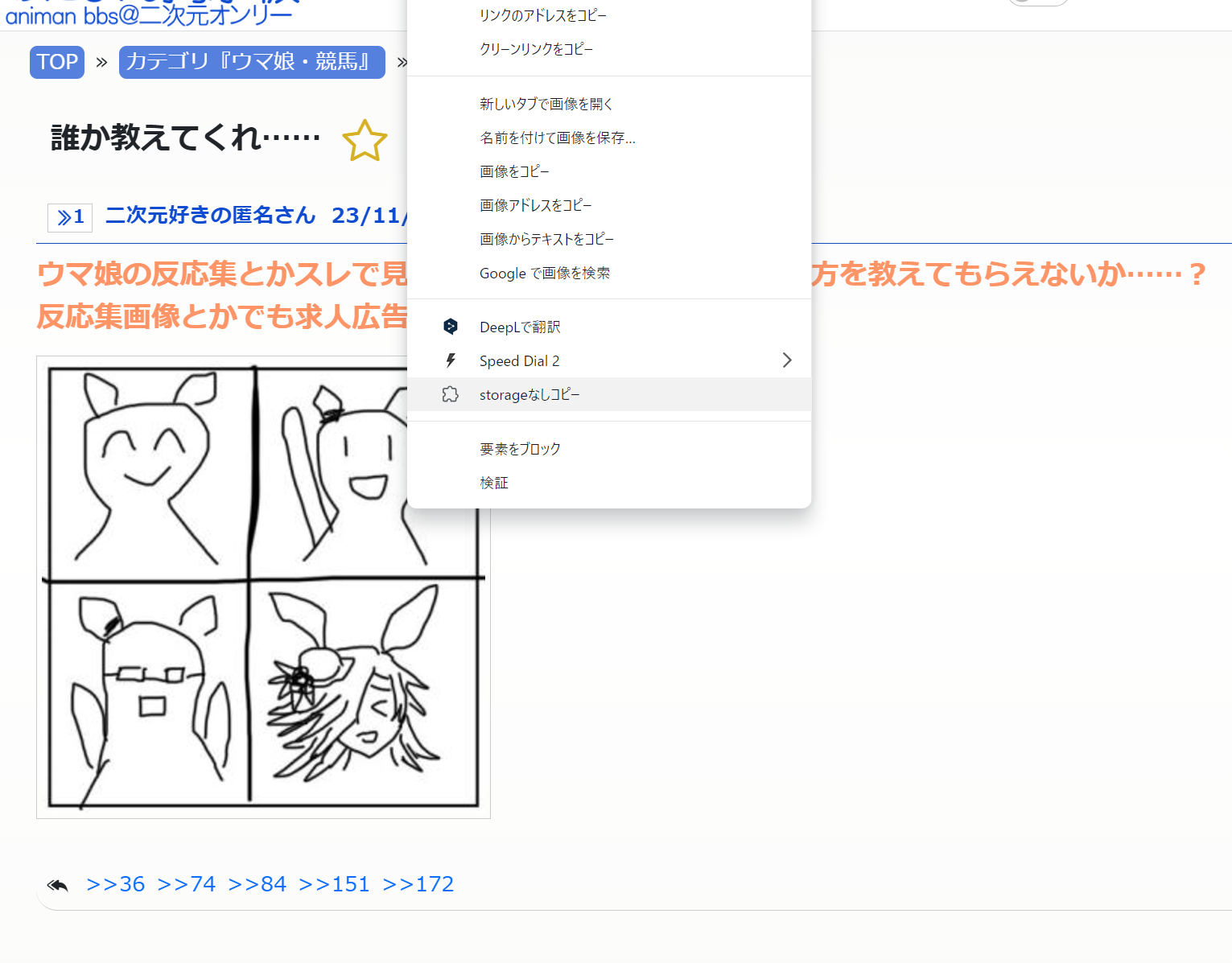Expand the Speed Dial 2 submenu arrow
Image resolution: width=1232 pixels, height=963 pixels.
[787, 360]
